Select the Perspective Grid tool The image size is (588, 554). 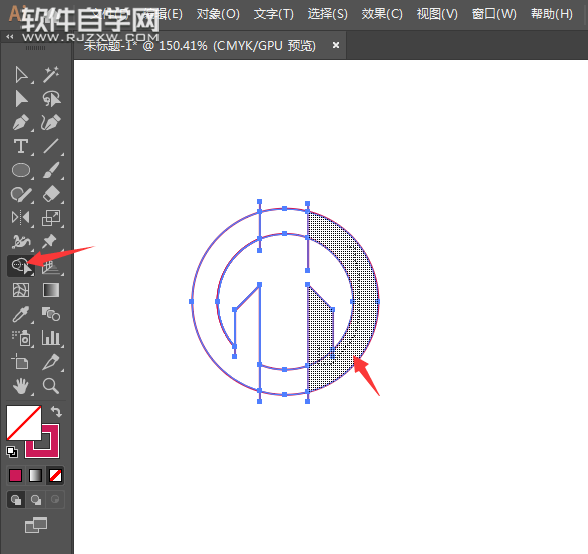pos(51,266)
